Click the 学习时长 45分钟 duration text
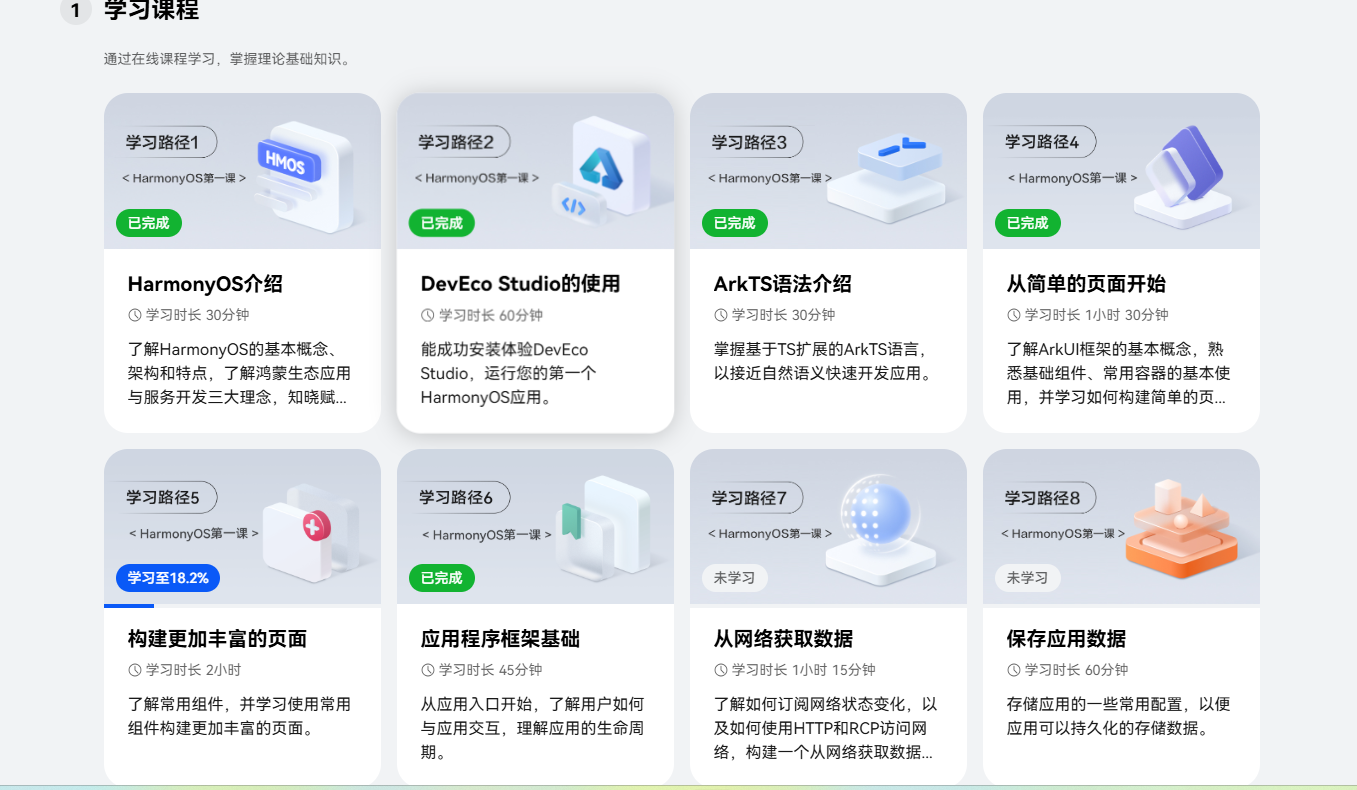 tap(490, 670)
